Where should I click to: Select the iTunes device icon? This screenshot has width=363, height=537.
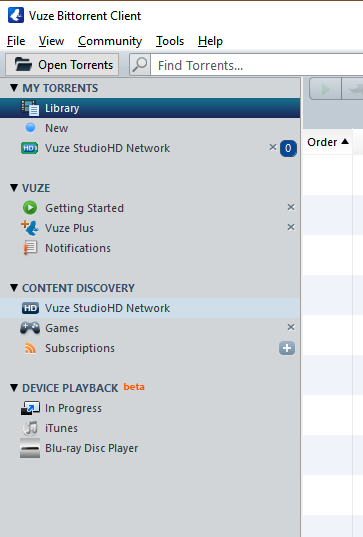[30, 428]
